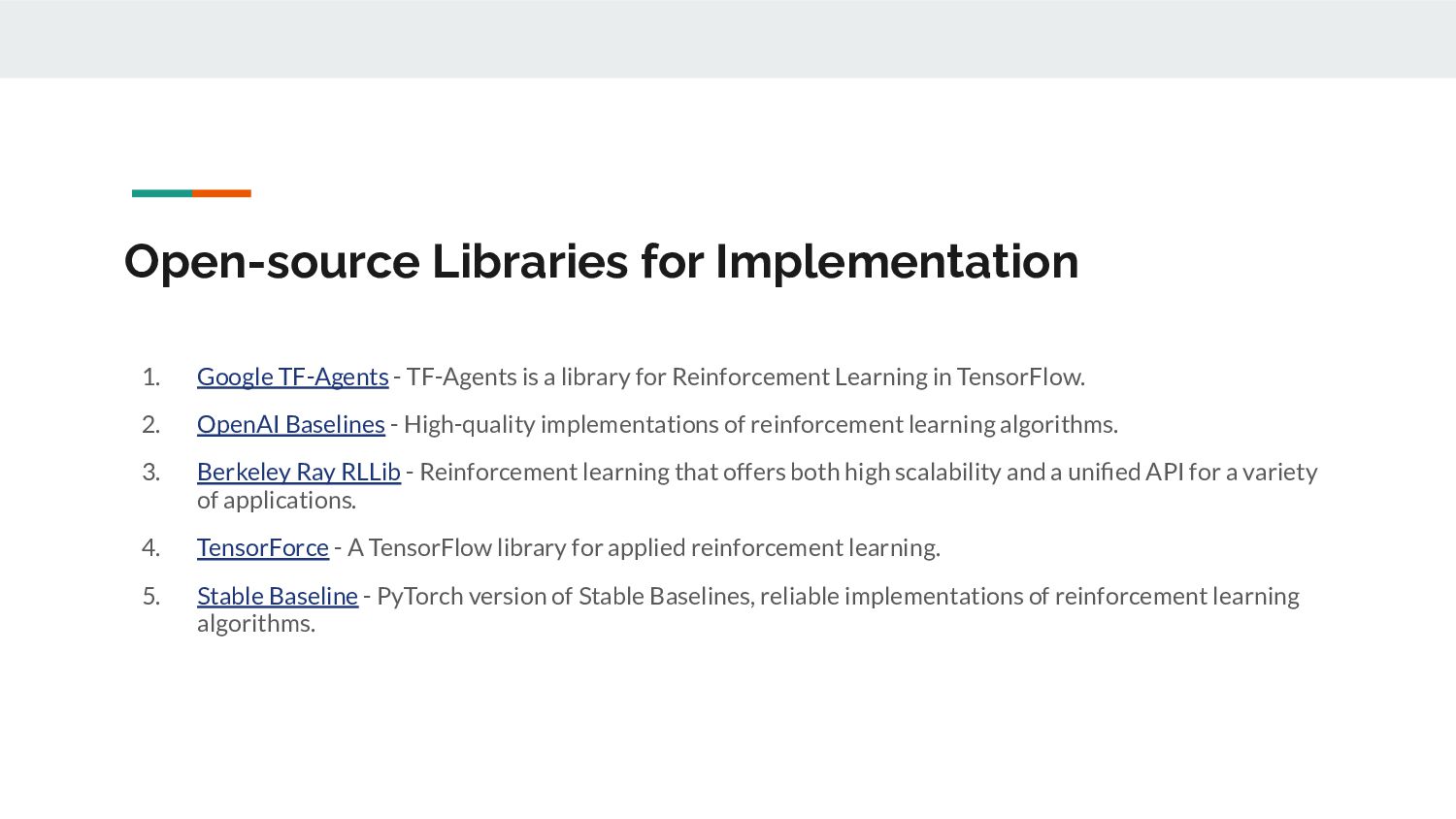The width and height of the screenshot is (1456, 819).
Task: Click the text 'TF-Agents is a library for Reinforcement Learning in TensorFlow.'
Action: 745,377
